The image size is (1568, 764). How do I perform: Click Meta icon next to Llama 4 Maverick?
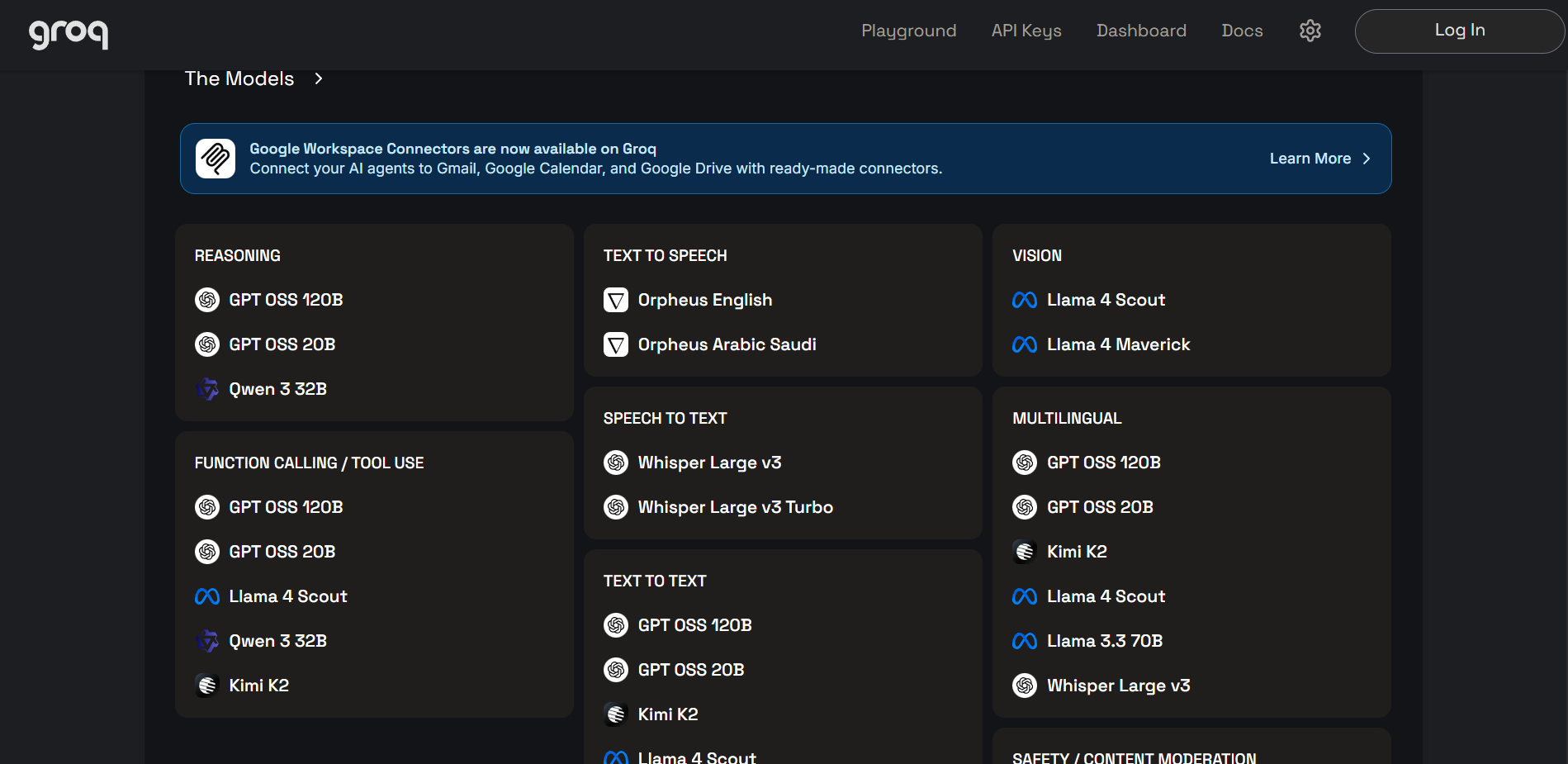1024,344
